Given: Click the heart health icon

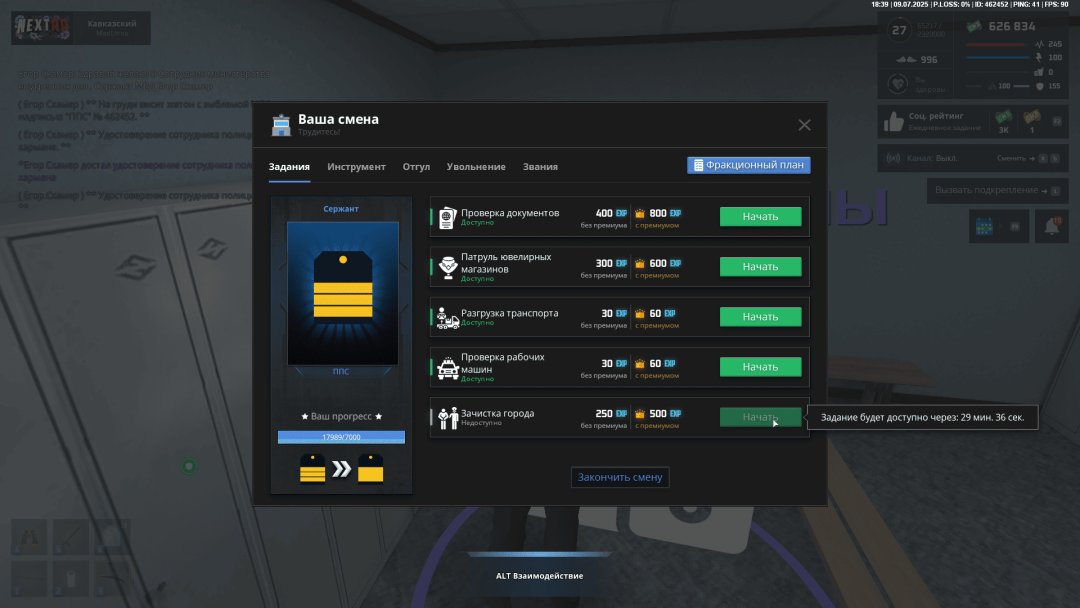Looking at the screenshot, I should coord(897,84).
